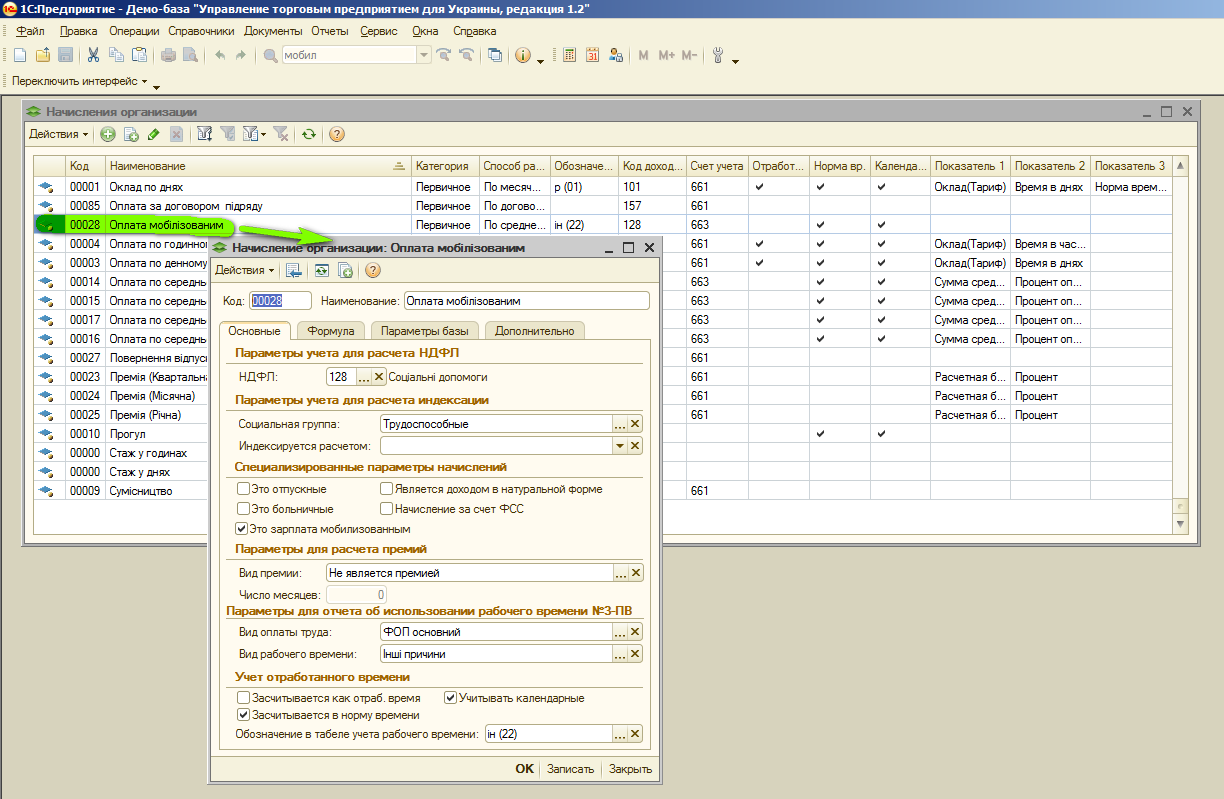Click the Записать button

571,769
